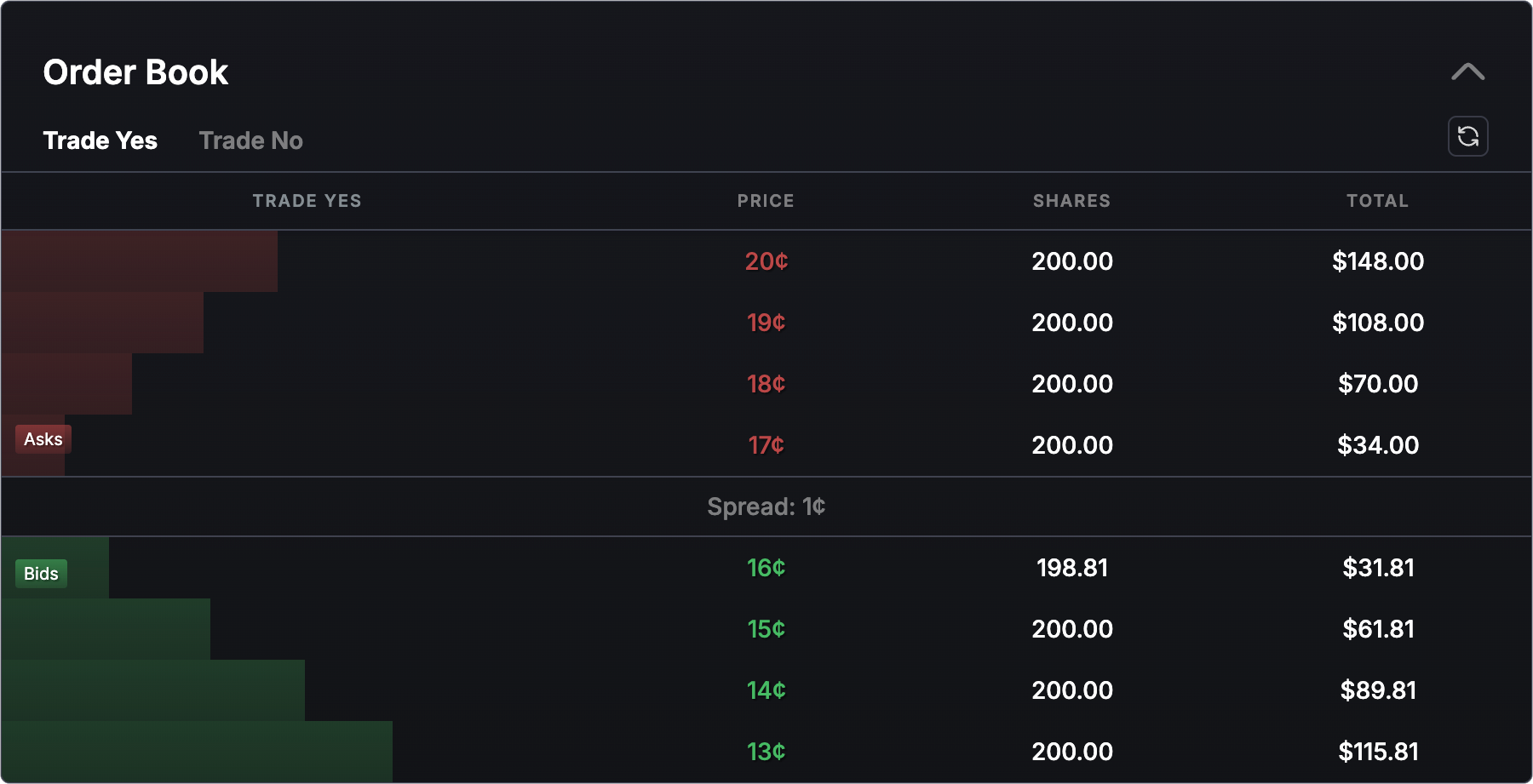The width and height of the screenshot is (1533, 784).
Task: Select the 13¢ bid price row
Action: [x=765, y=752]
